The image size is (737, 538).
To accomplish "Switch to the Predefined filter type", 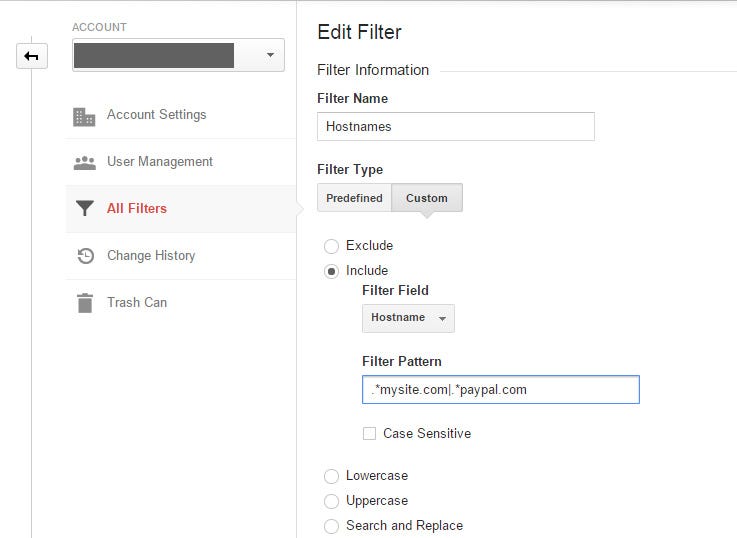I will point(354,198).
